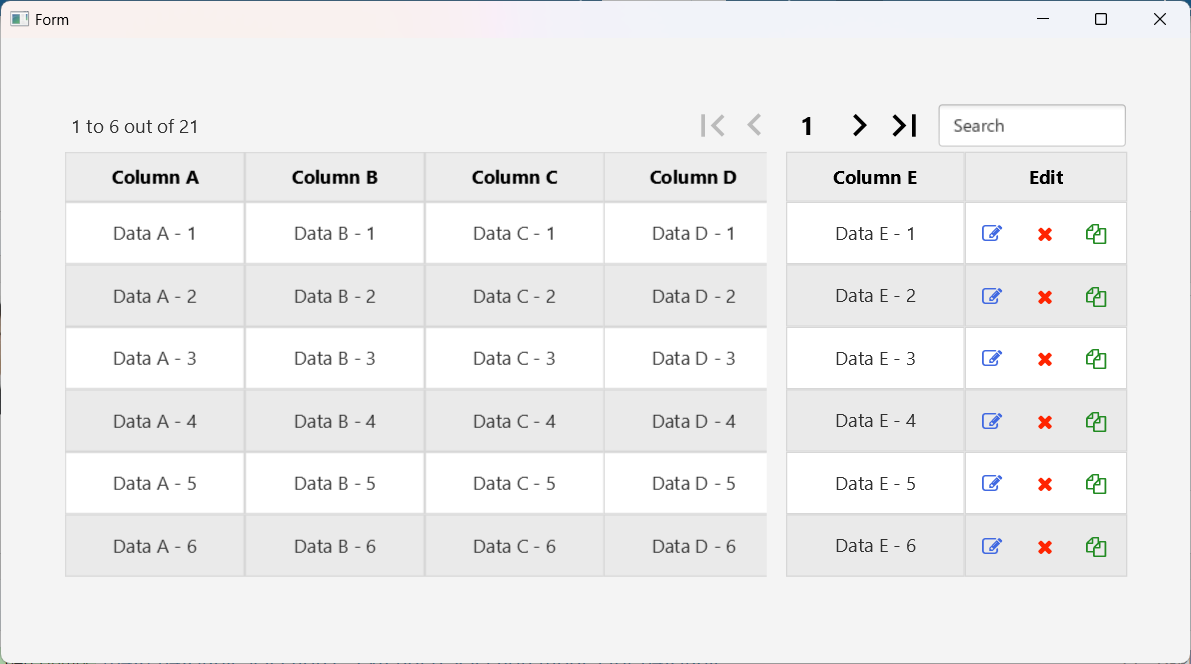Go to the first page arrow

(712, 126)
